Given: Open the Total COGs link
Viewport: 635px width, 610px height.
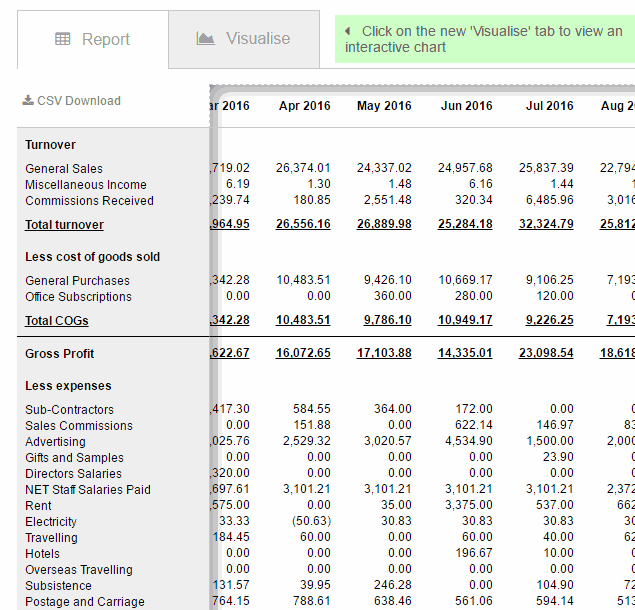Looking at the screenshot, I should 57,321.
